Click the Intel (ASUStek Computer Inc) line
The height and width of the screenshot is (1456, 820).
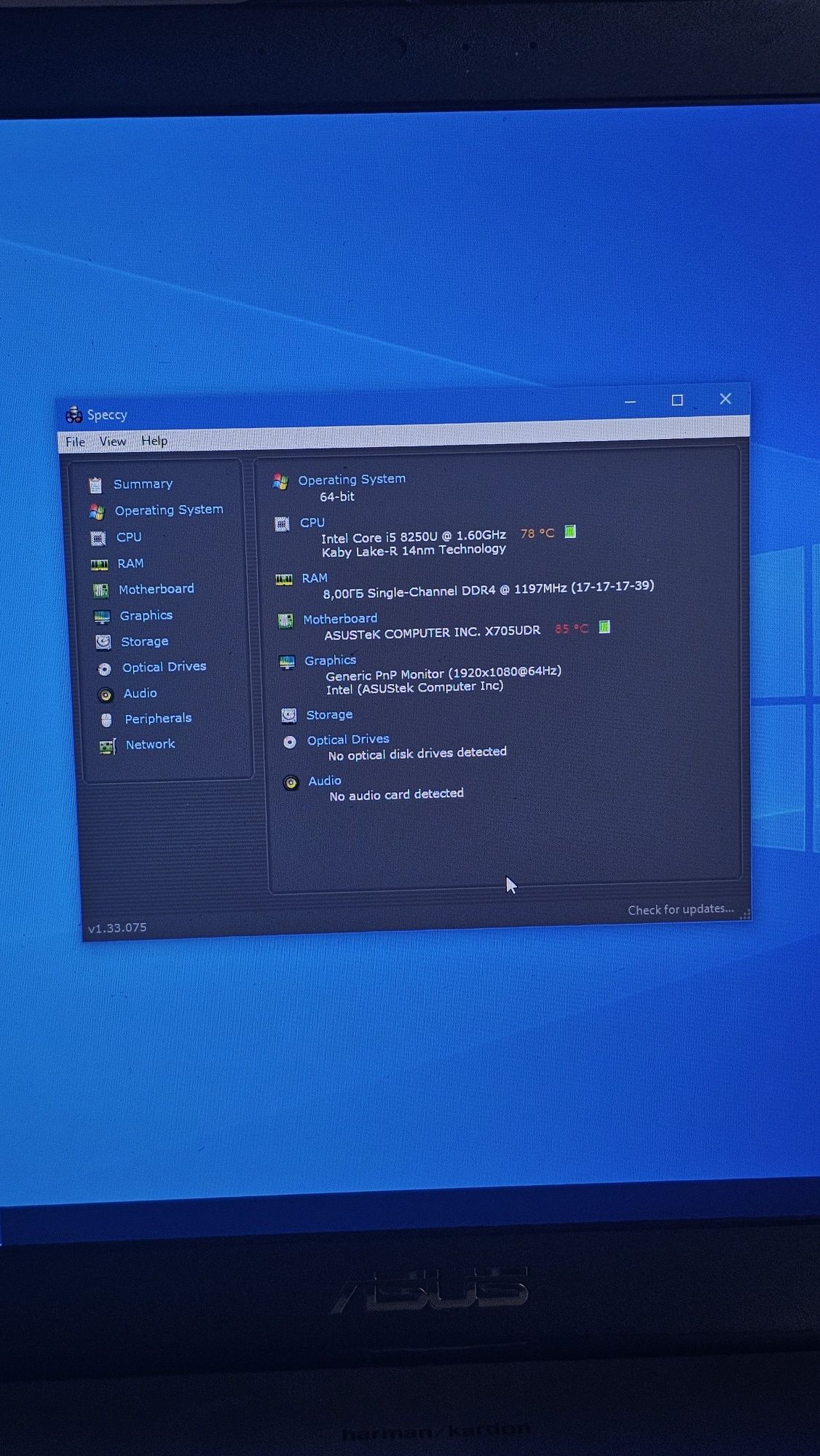[414, 687]
